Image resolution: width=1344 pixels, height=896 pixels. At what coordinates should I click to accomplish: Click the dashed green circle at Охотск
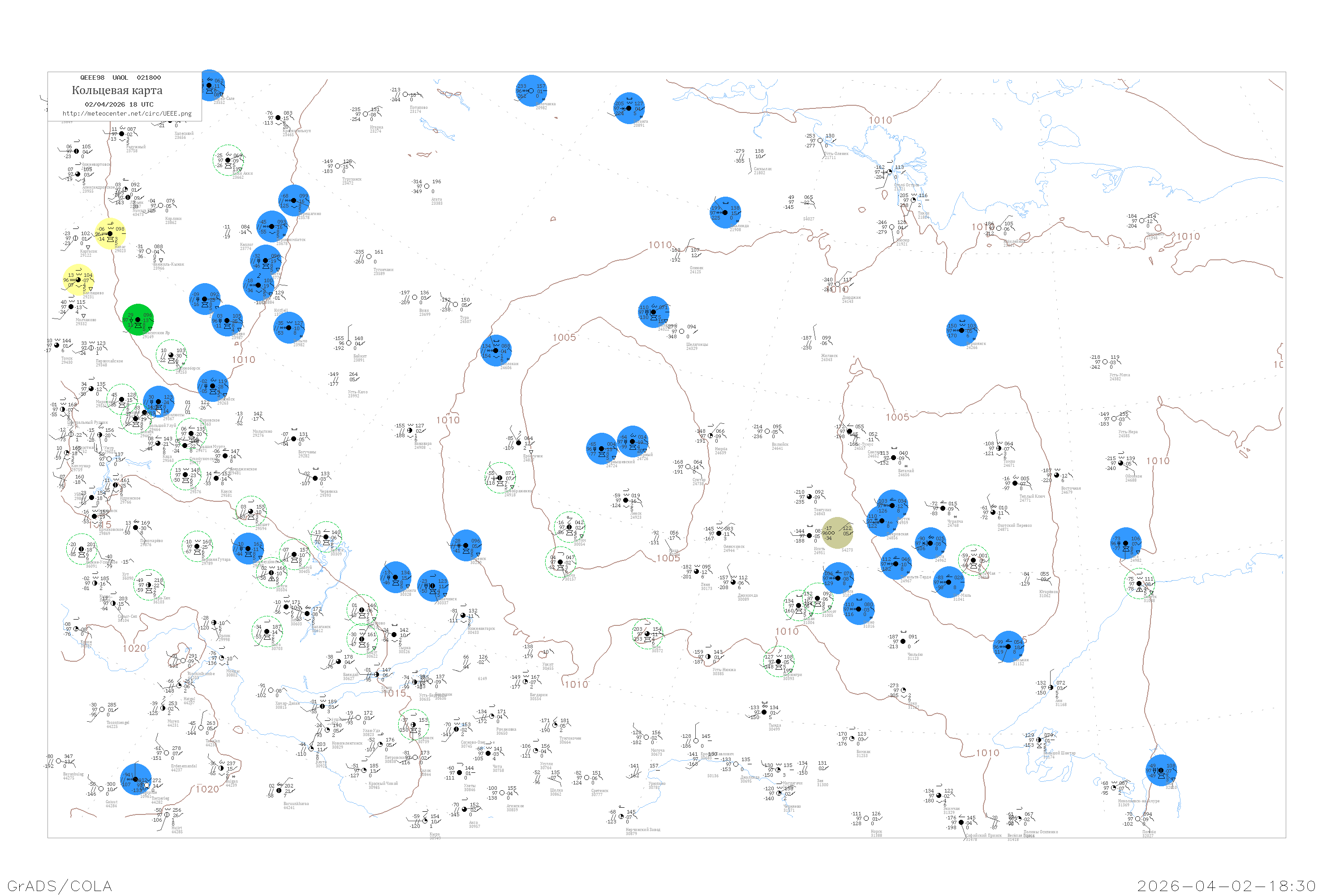point(1139,584)
